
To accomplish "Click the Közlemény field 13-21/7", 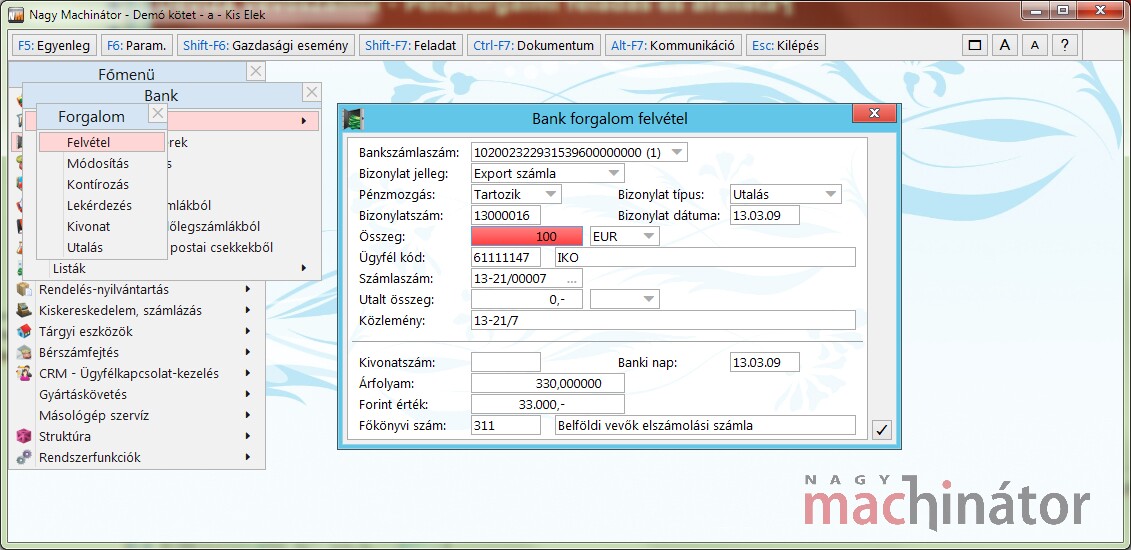I will pos(663,320).
